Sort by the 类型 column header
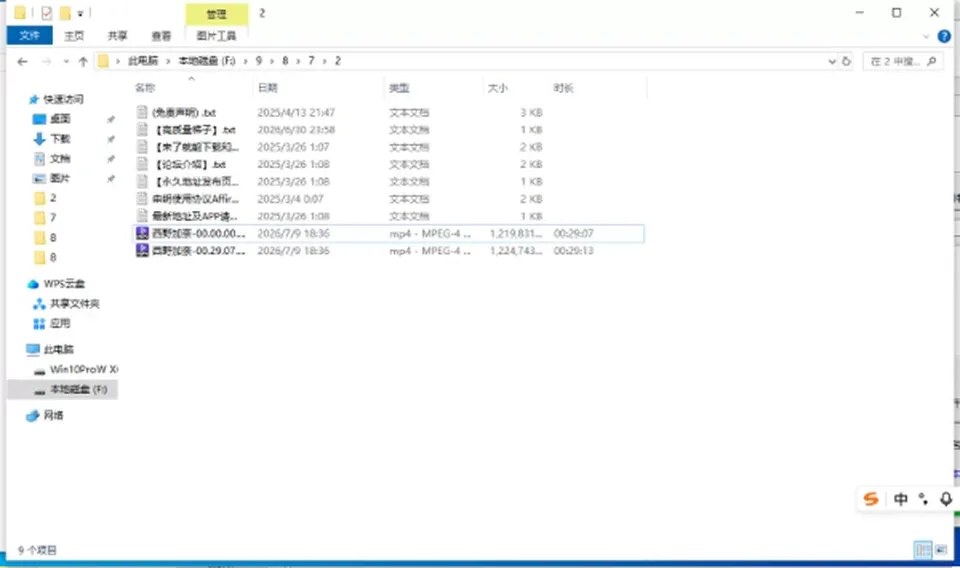The width and height of the screenshot is (960, 568). click(399, 88)
